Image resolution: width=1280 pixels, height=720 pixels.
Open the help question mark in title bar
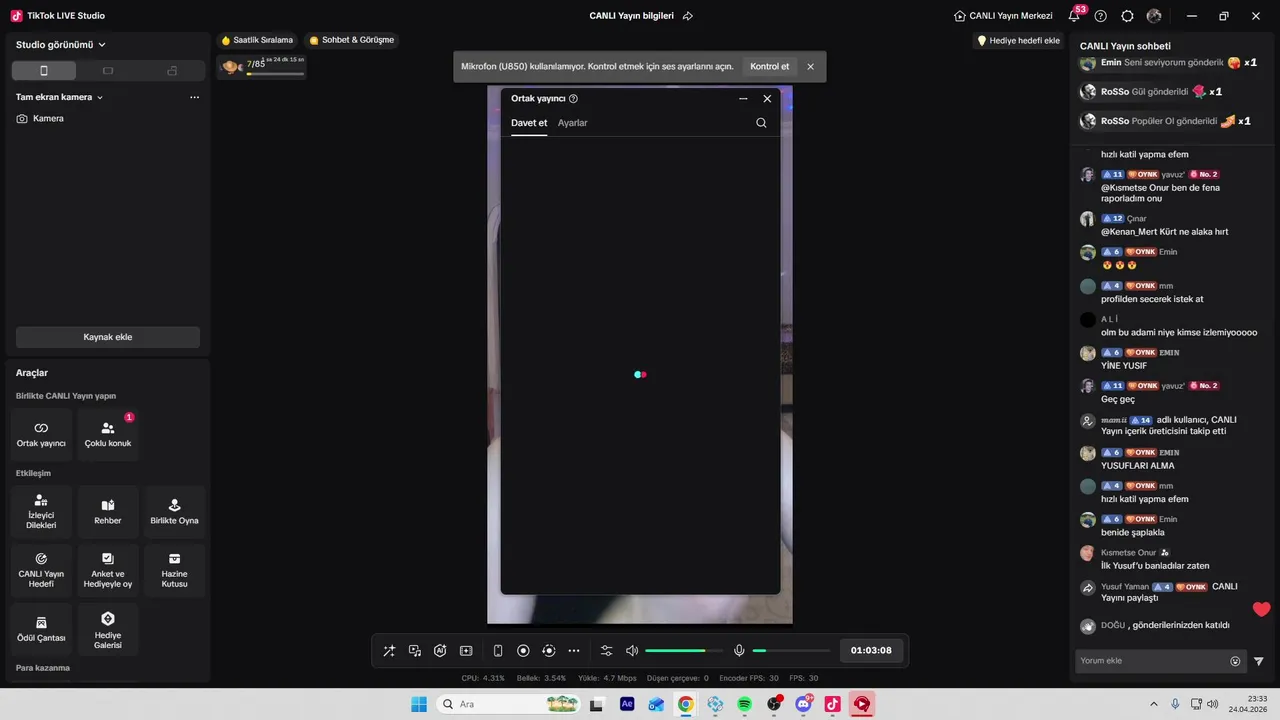[1101, 16]
